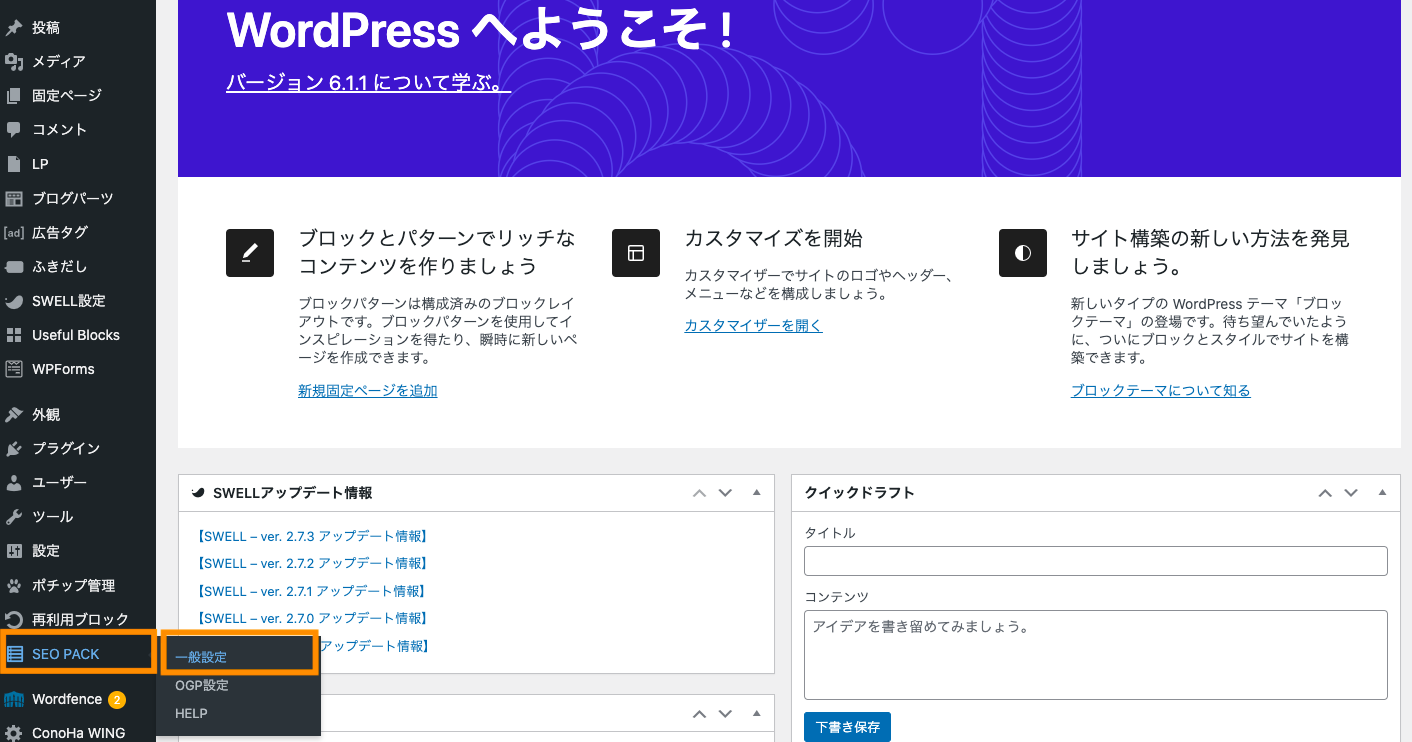
Task: Click the balloon icon beside ふきだし
Action: pos(14,267)
